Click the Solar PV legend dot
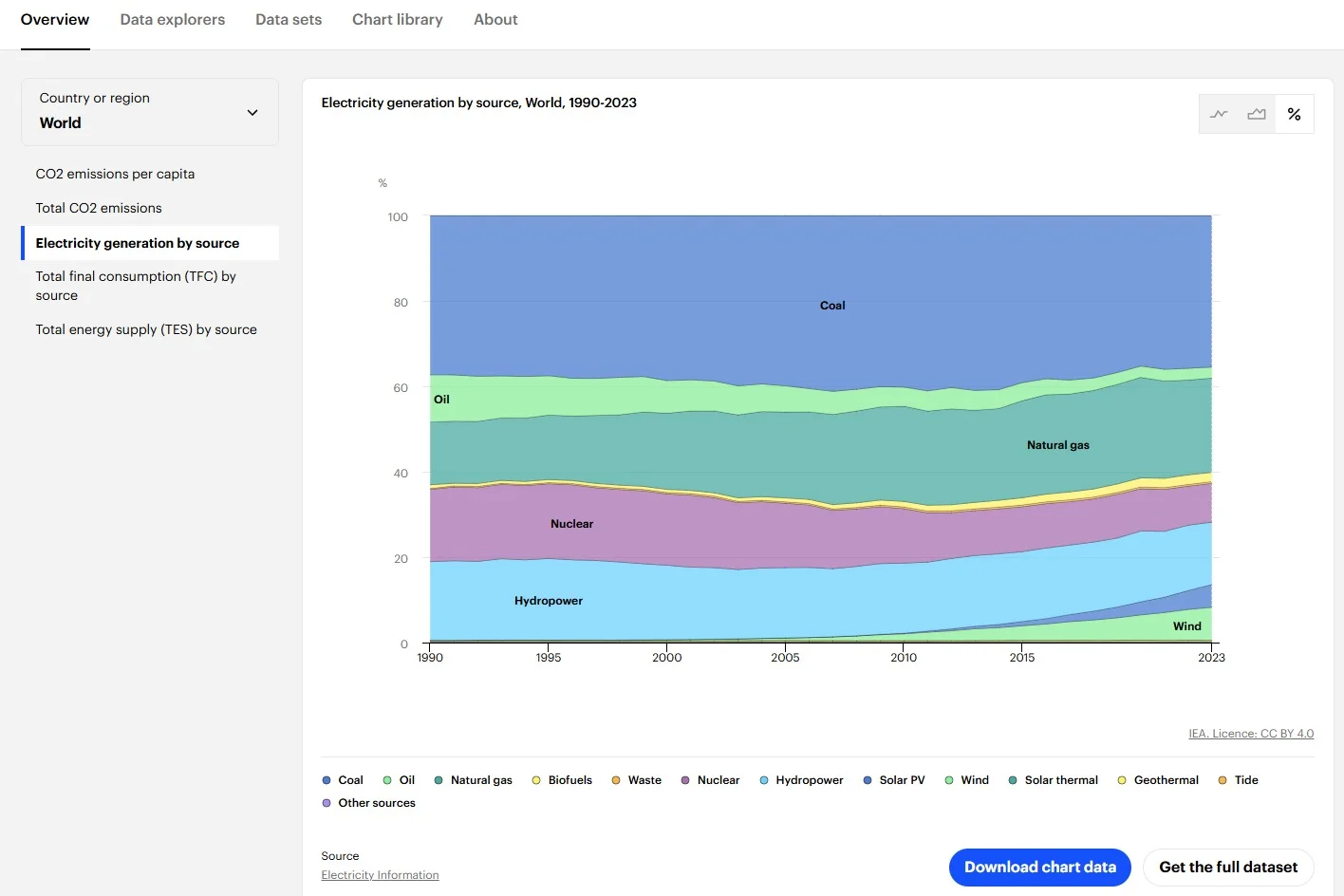The image size is (1344, 896). (x=868, y=780)
